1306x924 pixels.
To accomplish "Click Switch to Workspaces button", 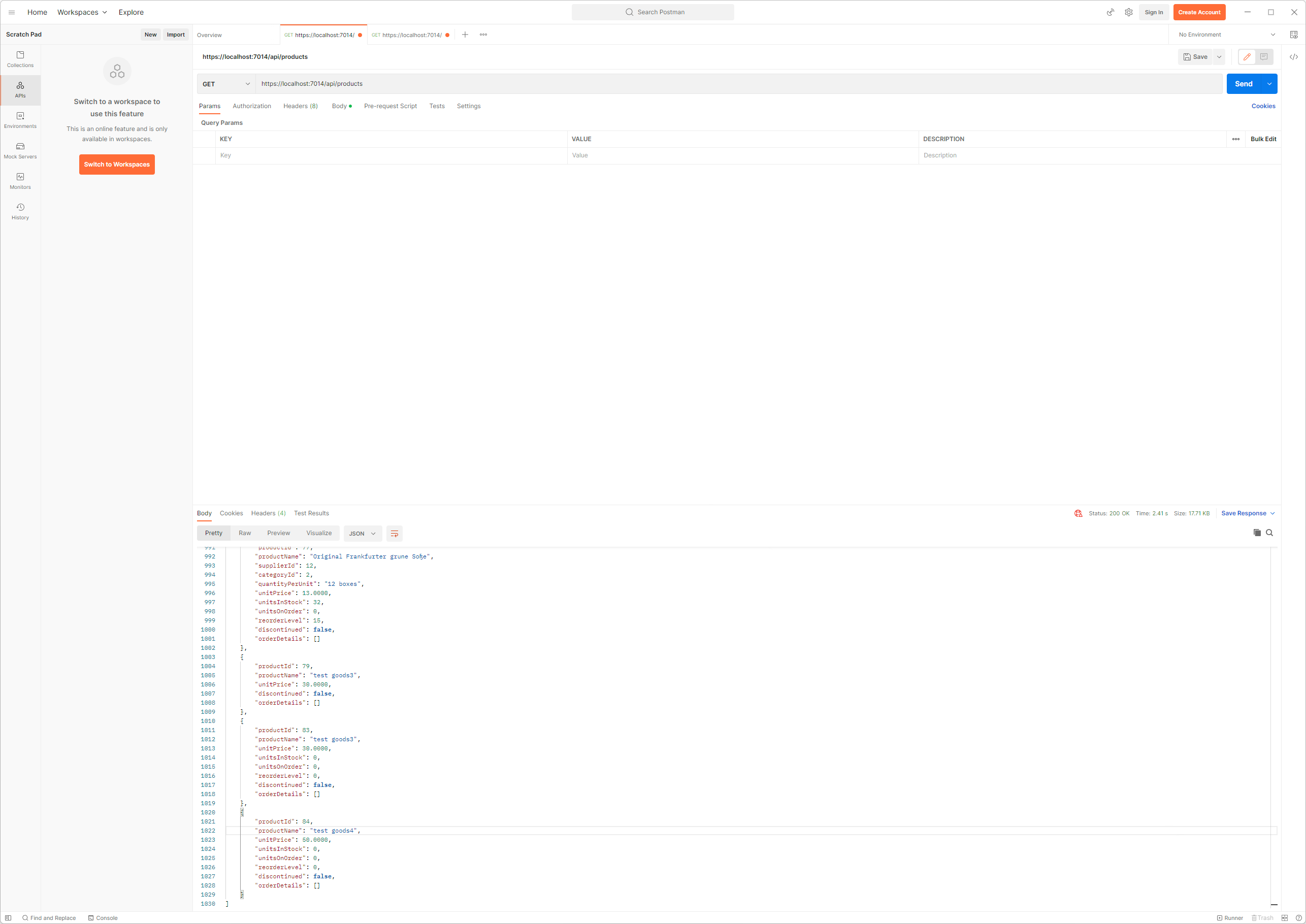I will pos(117,164).
